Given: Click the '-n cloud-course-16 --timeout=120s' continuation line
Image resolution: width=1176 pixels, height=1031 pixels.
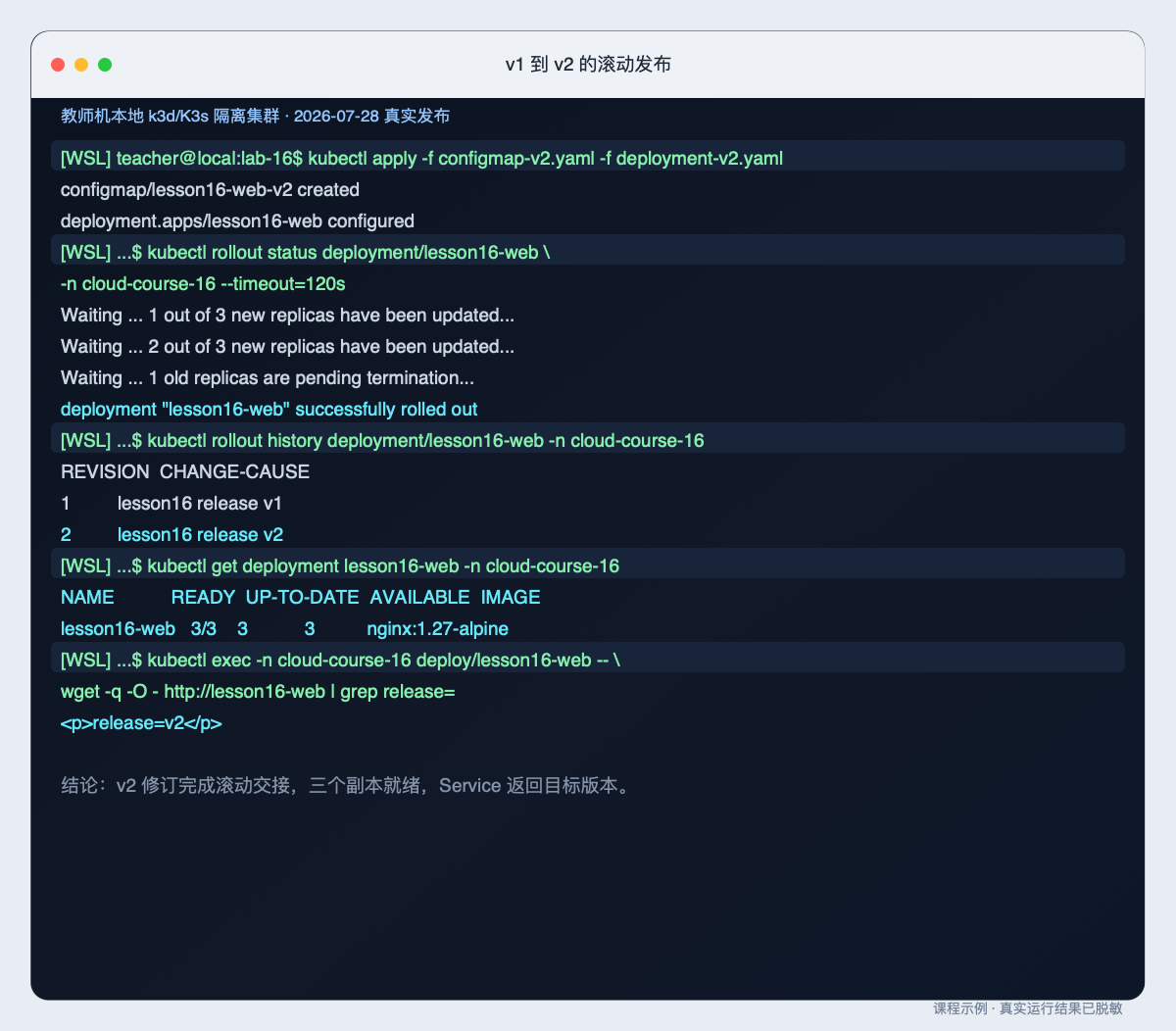Looking at the screenshot, I should tap(203, 283).
